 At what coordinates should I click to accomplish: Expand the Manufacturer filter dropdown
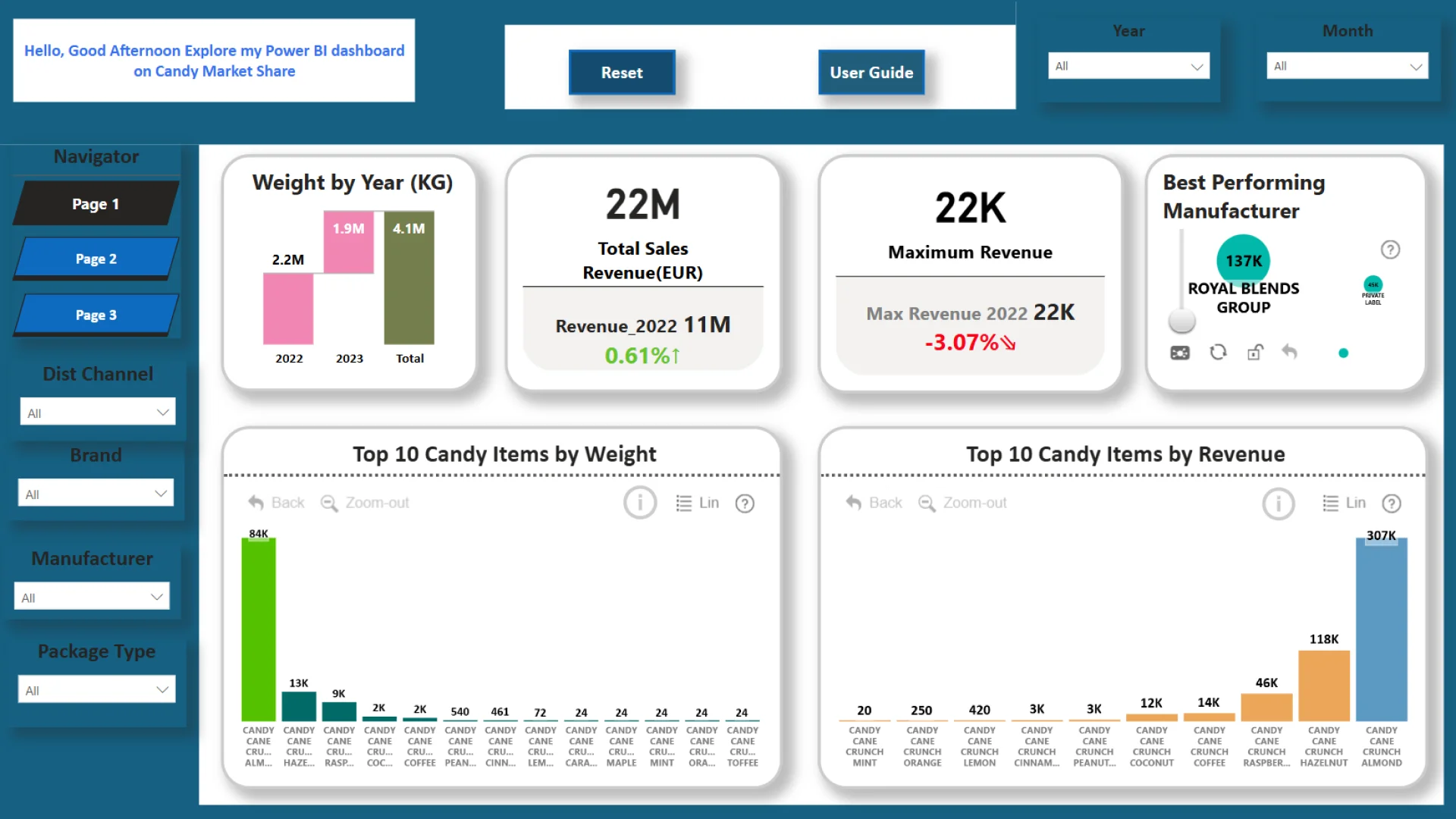92,597
